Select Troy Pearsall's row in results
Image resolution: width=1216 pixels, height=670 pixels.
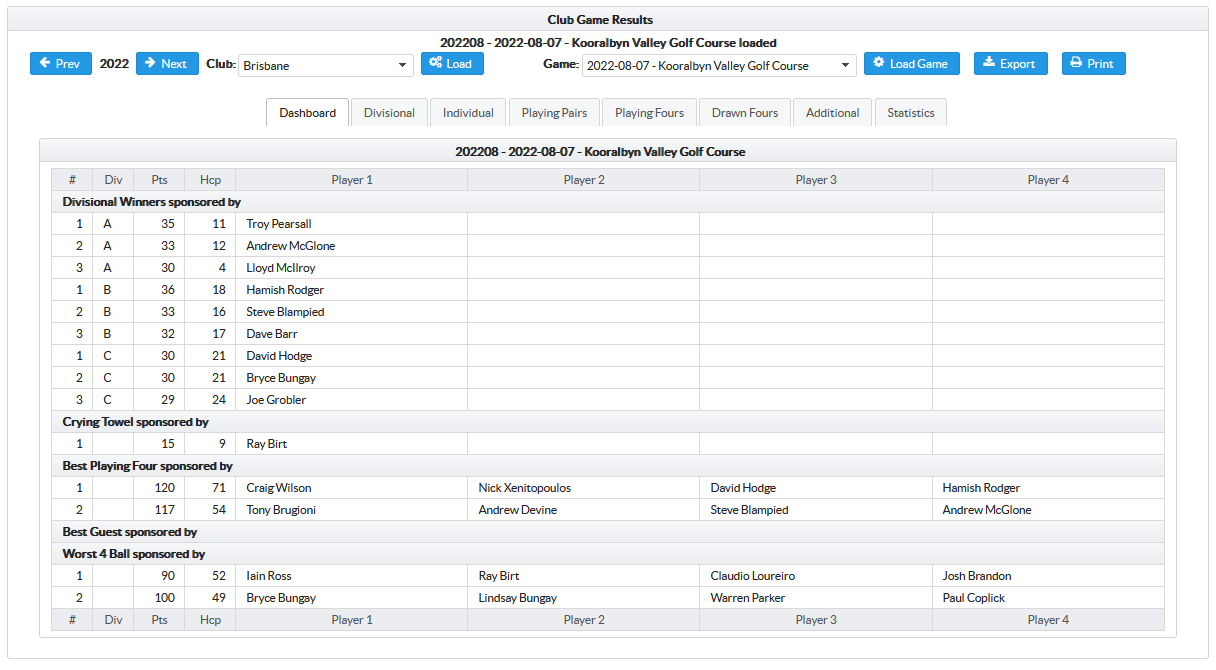(279, 224)
